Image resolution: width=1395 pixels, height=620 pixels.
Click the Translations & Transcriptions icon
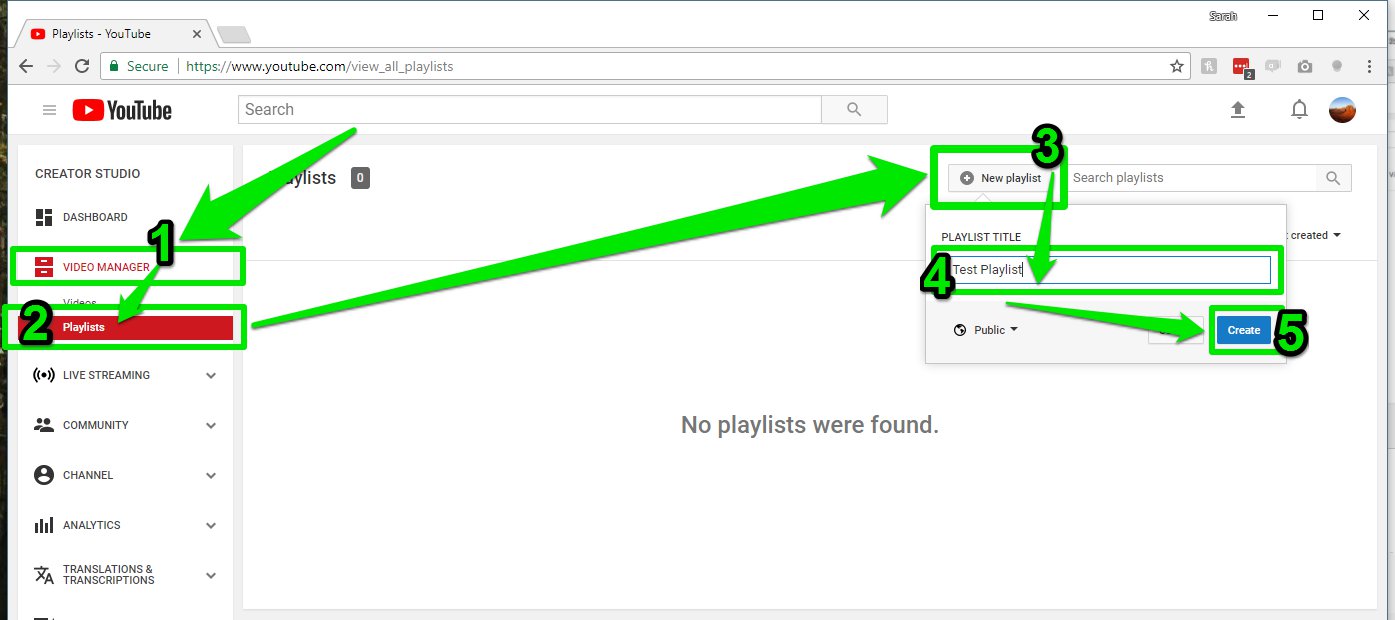[x=44, y=575]
